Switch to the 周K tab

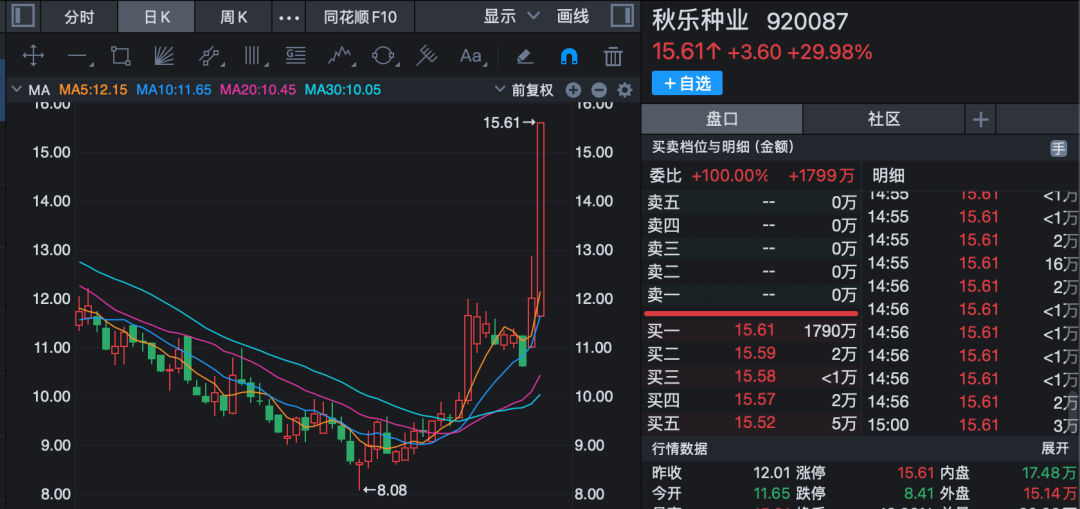coord(233,17)
